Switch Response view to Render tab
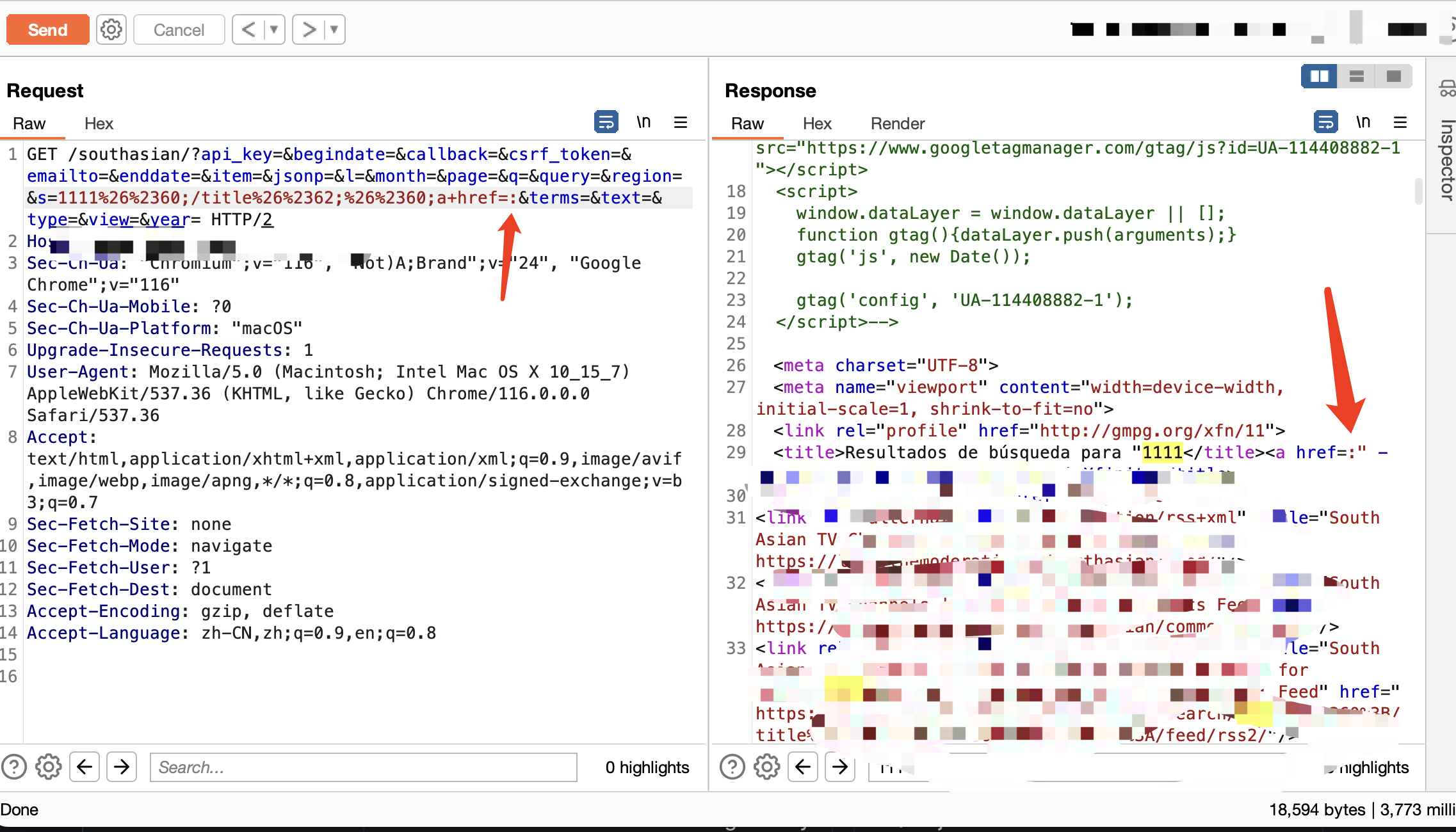This screenshot has width=1456, height=832. [x=898, y=124]
